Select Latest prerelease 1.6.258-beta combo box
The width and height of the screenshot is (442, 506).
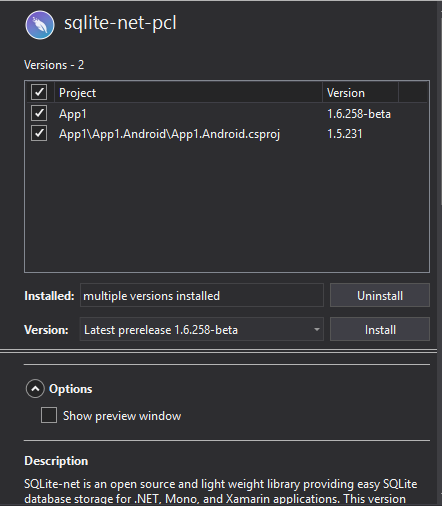[202, 329]
